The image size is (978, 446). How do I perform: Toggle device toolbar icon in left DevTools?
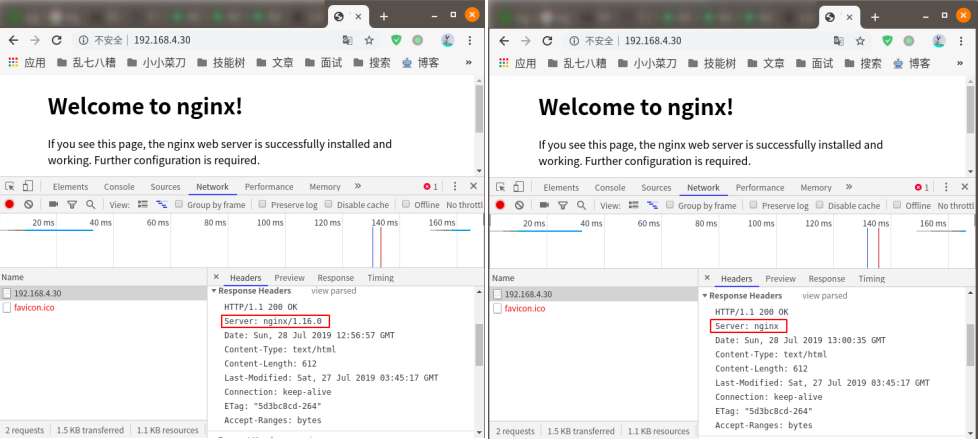click(27, 187)
